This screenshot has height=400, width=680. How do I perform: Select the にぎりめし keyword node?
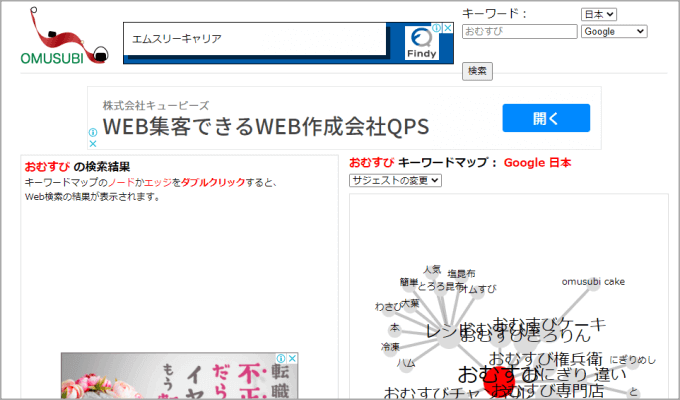[632, 359]
